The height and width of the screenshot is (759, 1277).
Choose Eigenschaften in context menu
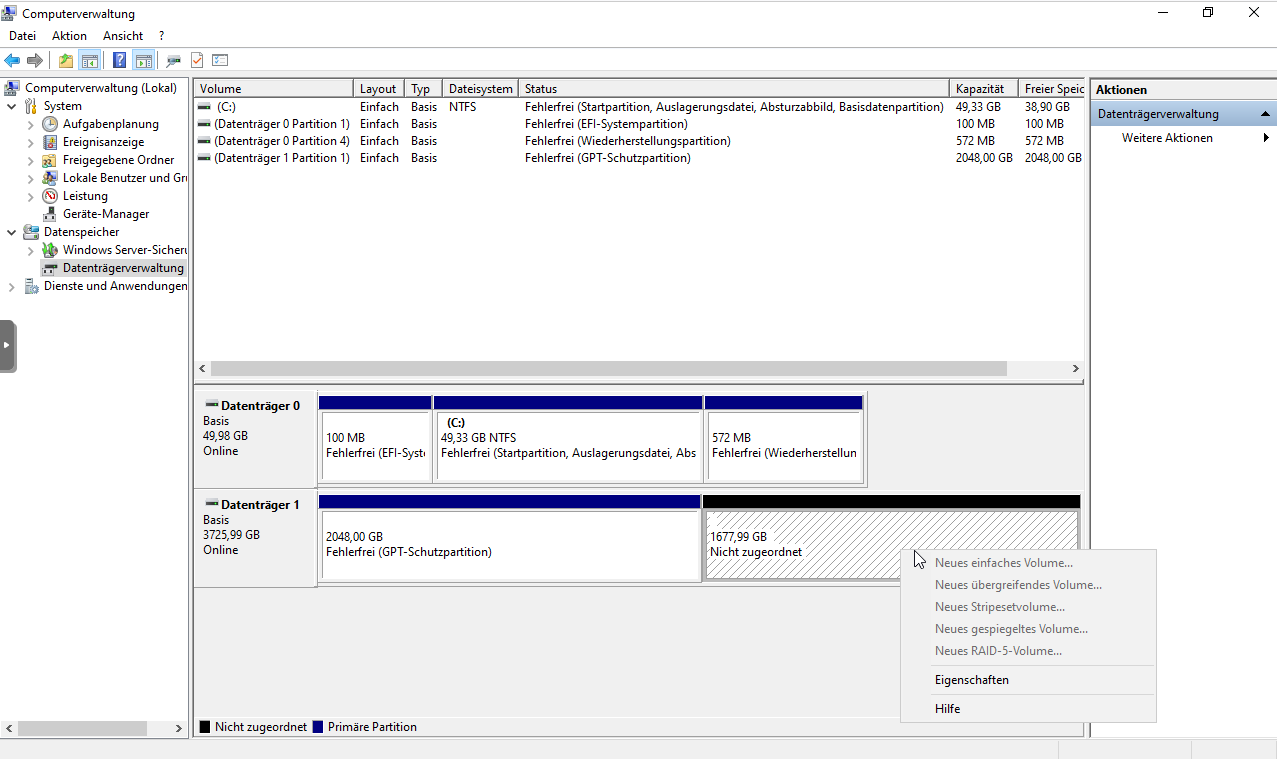[1028, 680]
